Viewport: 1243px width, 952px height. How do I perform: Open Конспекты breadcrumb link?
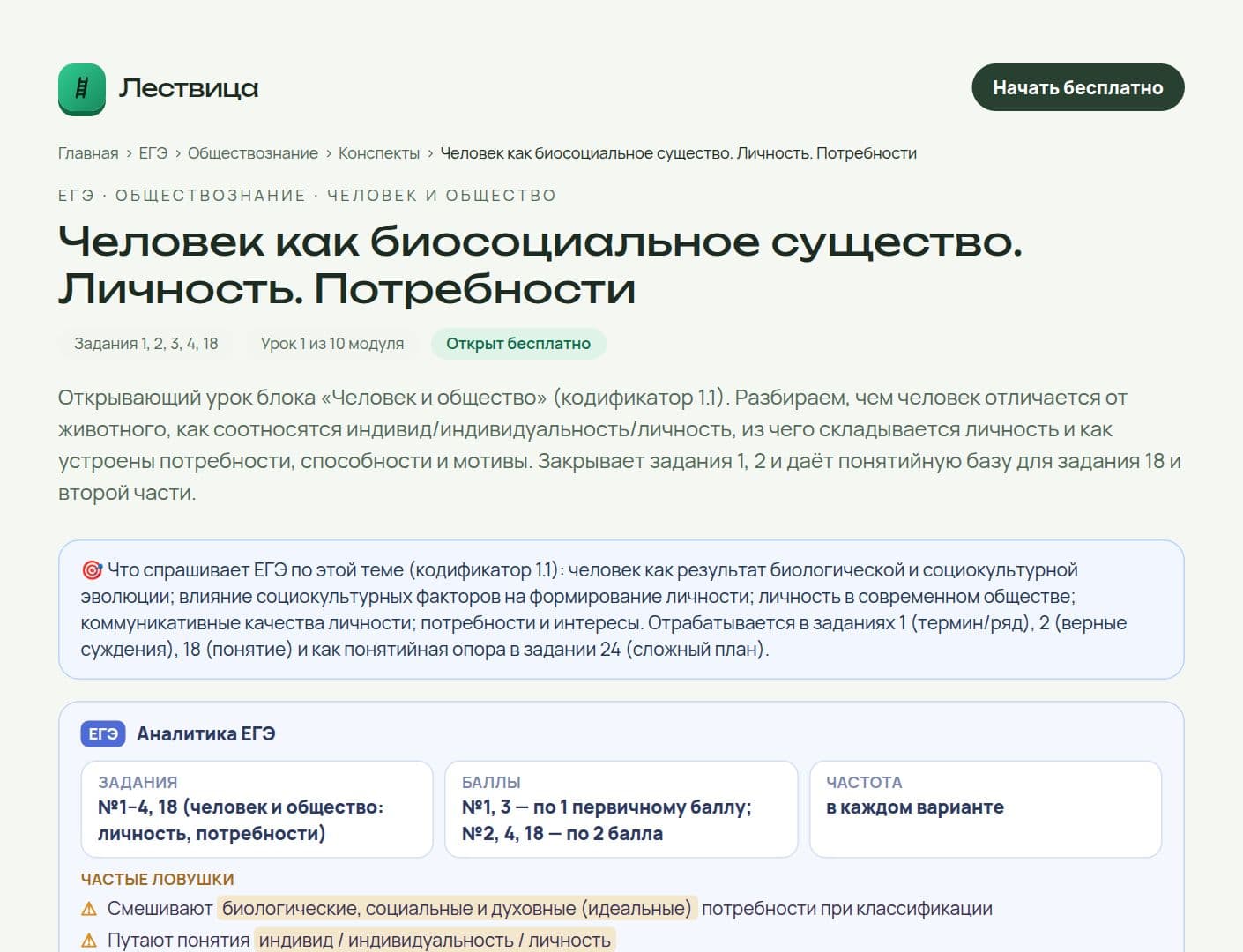(379, 153)
